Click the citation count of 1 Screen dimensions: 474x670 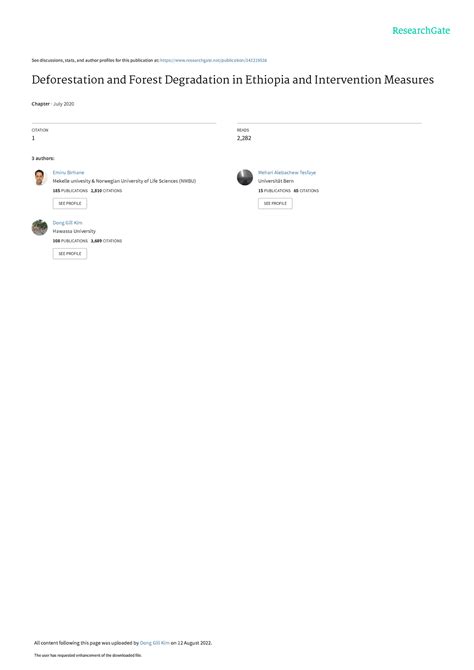33,138
